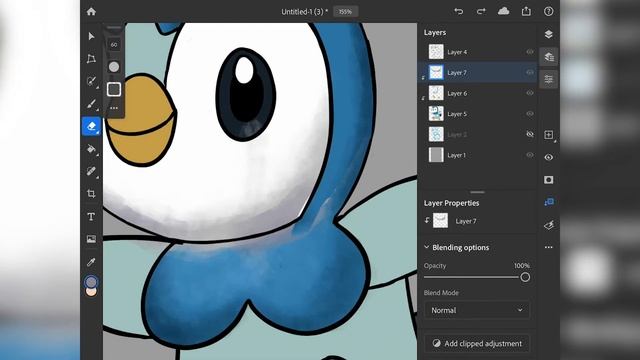Hide Layer 1
Screen dimensions: 640x360
tap(530, 155)
